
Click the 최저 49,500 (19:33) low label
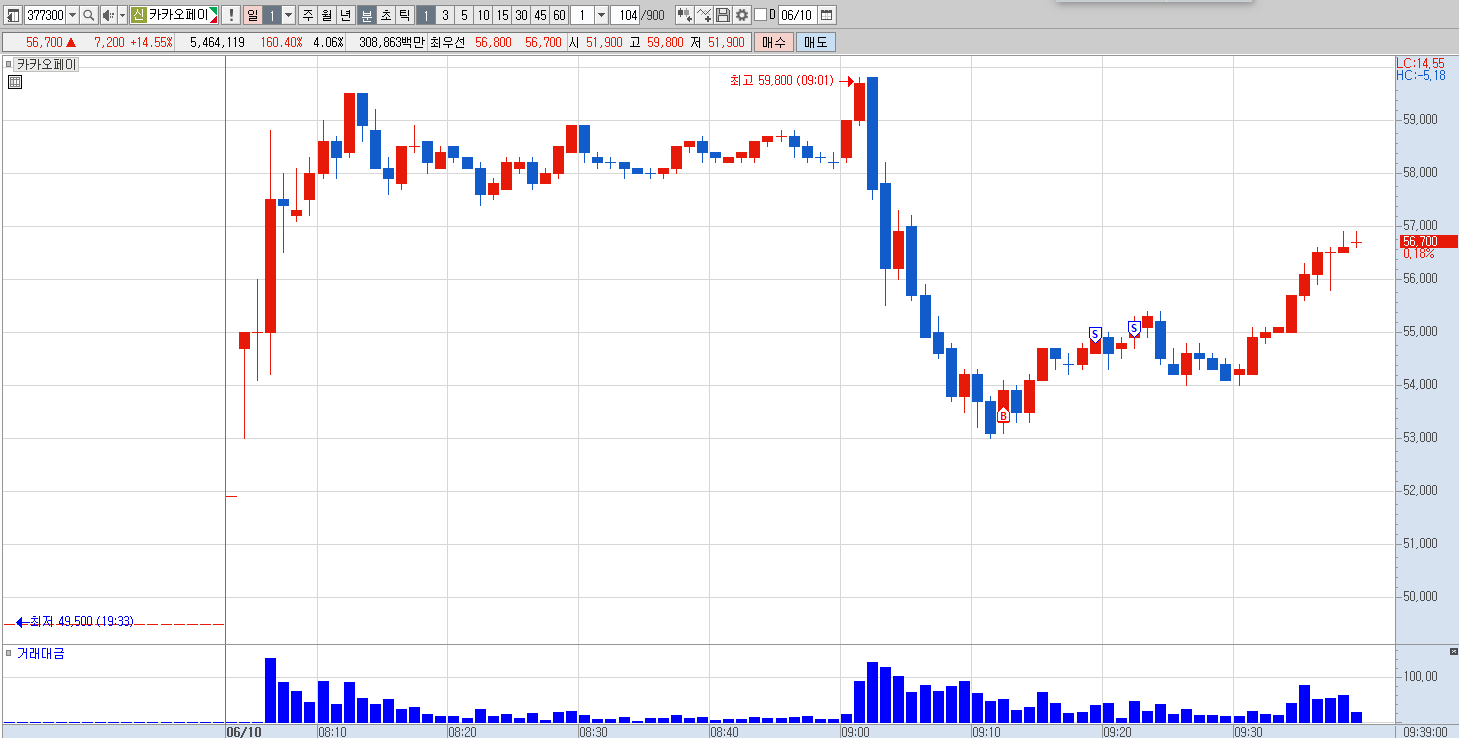(x=81, y=621)
